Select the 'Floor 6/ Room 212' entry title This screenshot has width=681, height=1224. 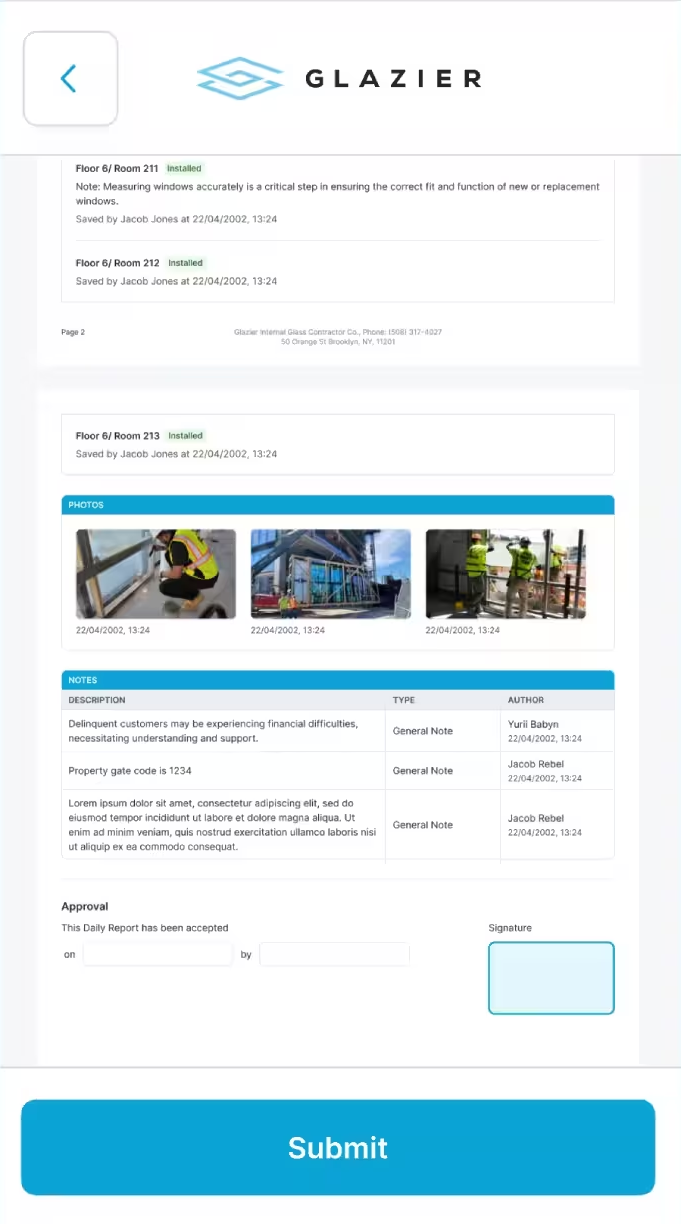(117, 263)
